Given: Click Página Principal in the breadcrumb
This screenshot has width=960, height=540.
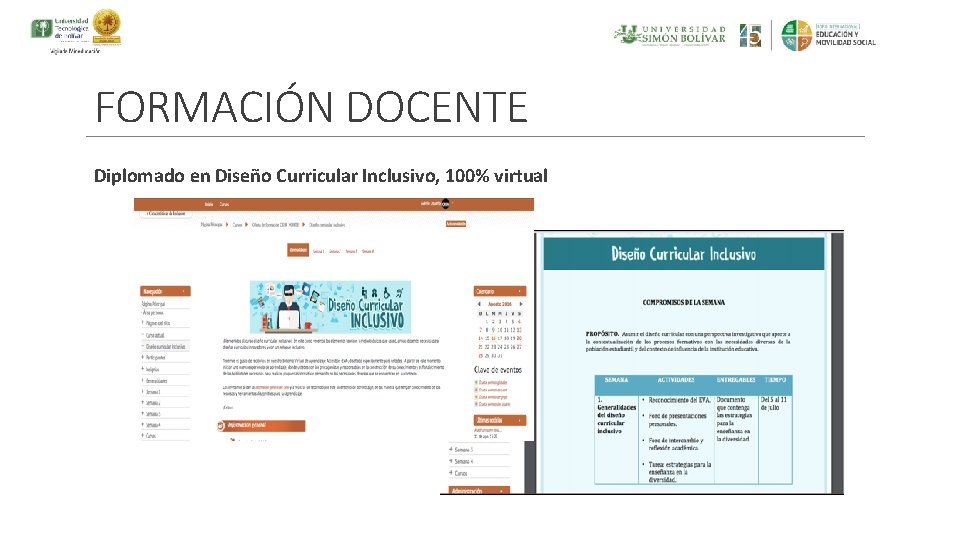Looking at the screenshot, I should click(x=212, y=225).
